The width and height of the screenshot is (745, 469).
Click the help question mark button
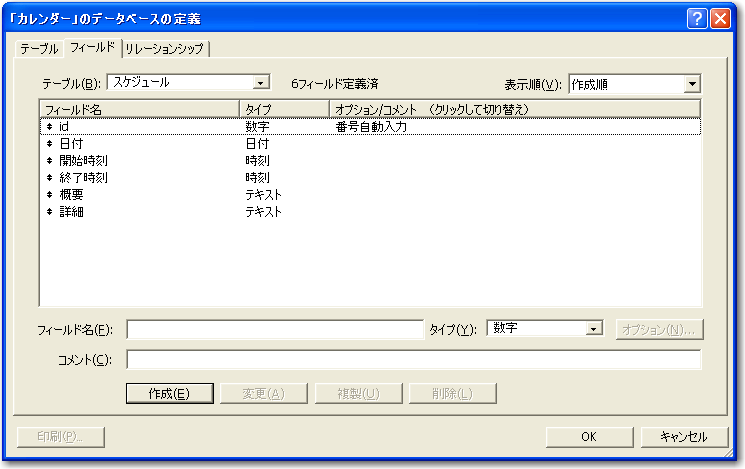click(x=698, y=18)
